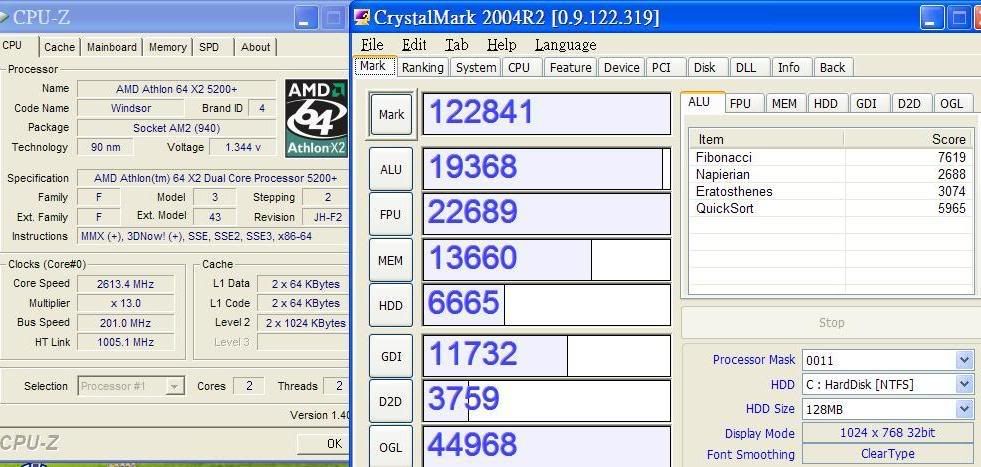Image resolution: width=981 pixels, height=467 pixels.
Task: Select the QuickSort result row
Action: [x=831, y=208]
